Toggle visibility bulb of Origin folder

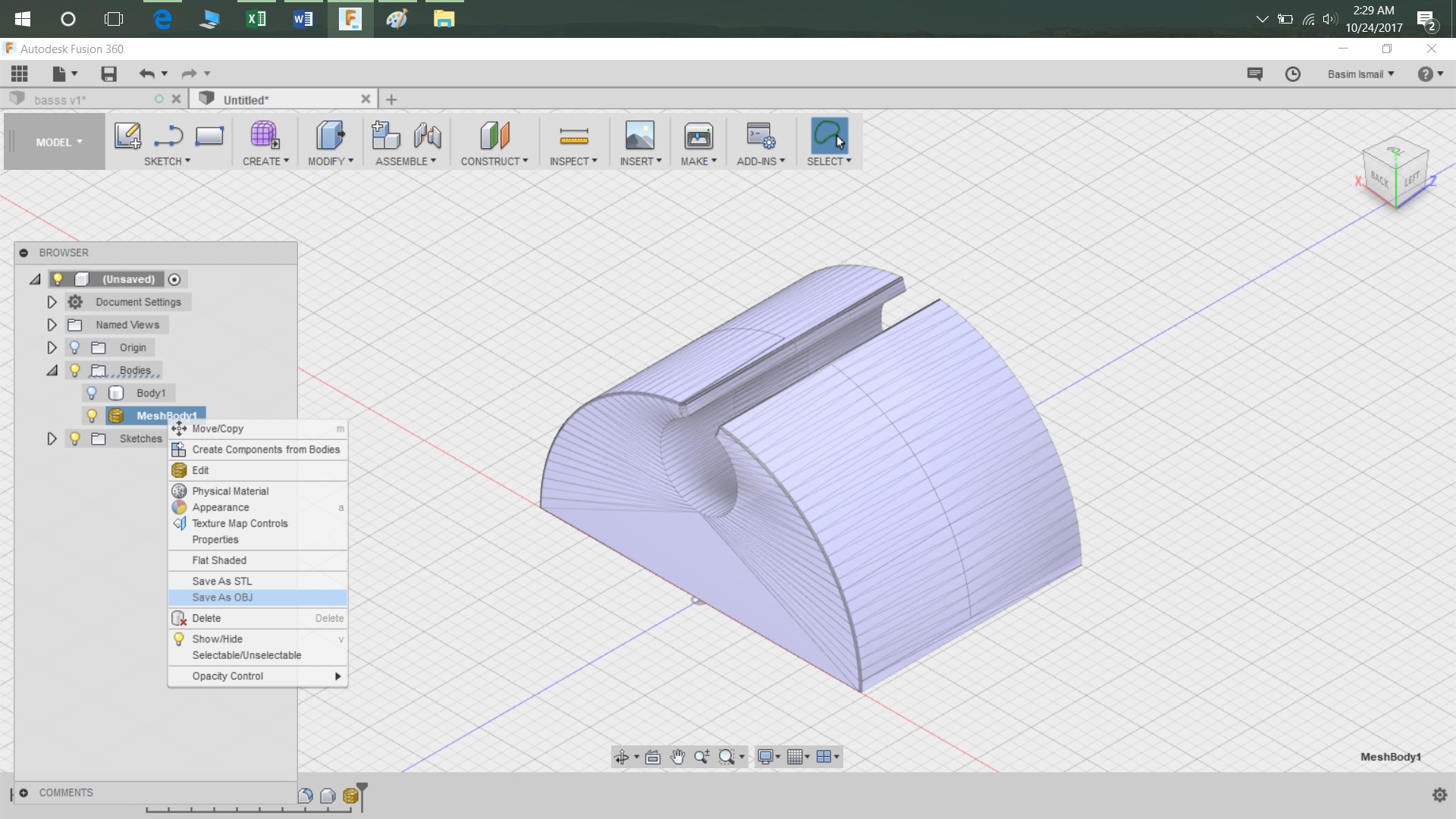[75, 347]
